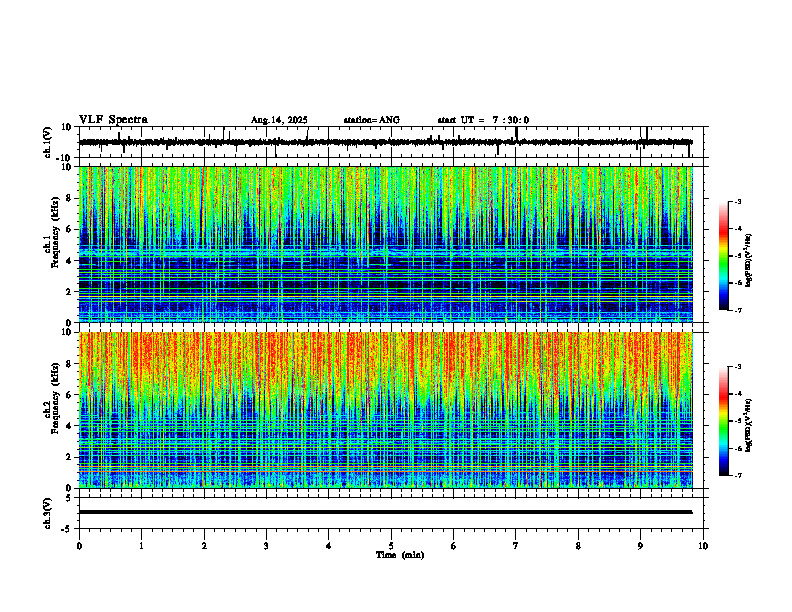
Task: Click the "-10" tick on ch.1(V) axis
Action: point(64,158)
